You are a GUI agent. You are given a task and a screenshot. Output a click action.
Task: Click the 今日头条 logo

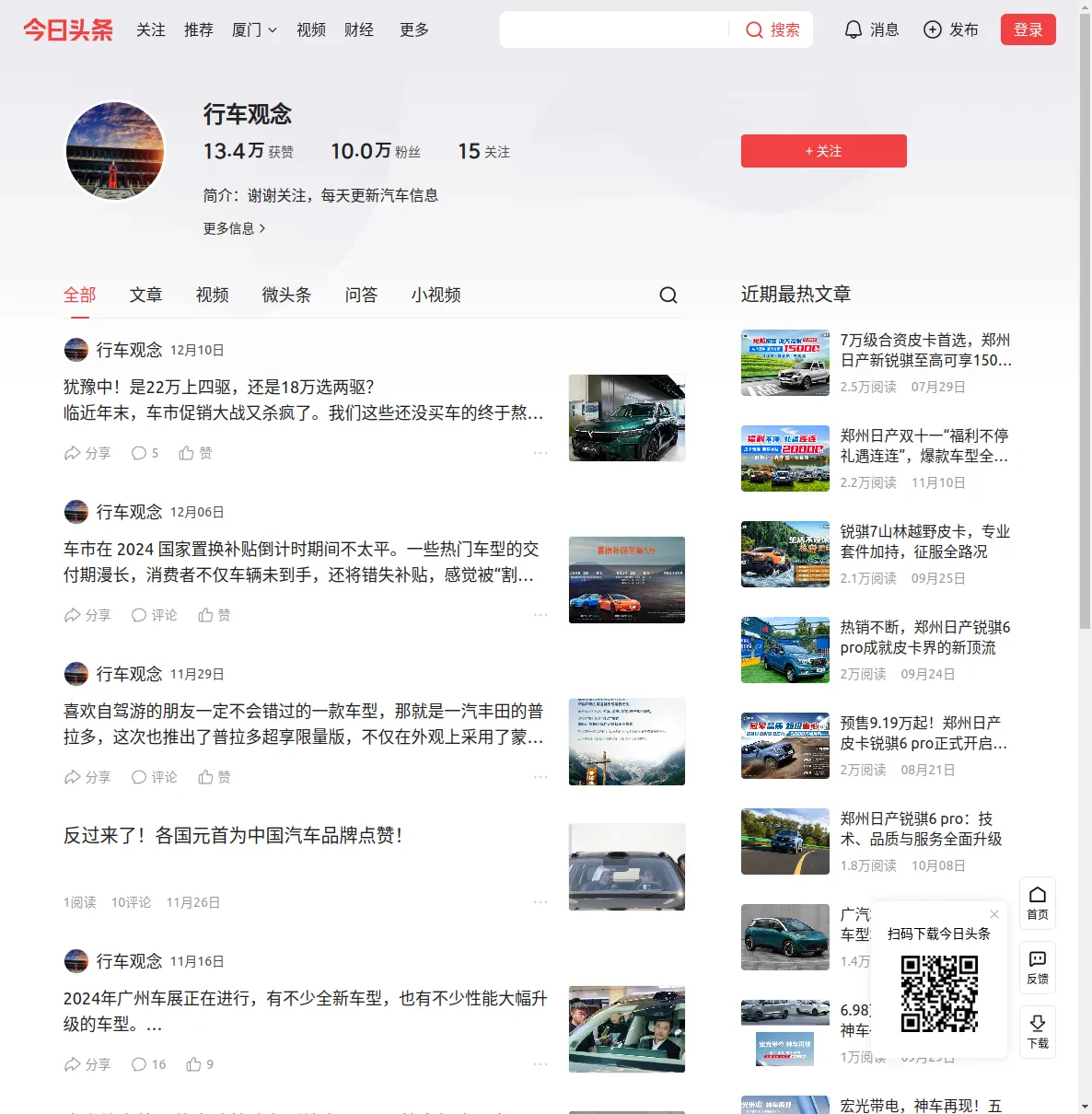(68, 29)
